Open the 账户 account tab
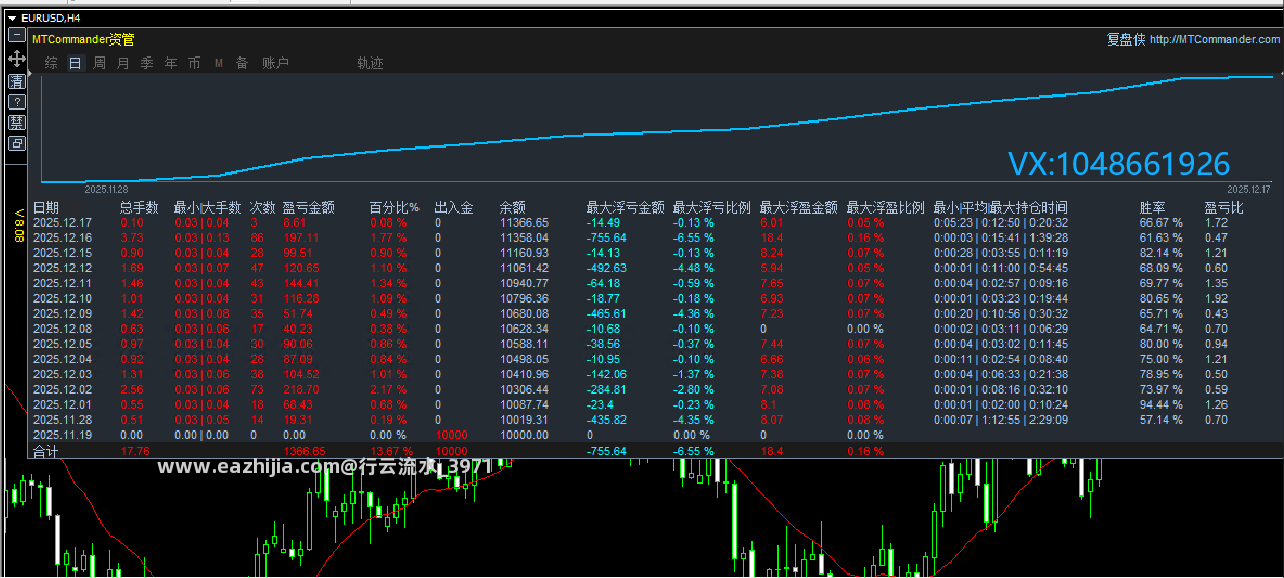Image resolution: width=1284 pixels, height=578 pixels. tap(275, 63)
